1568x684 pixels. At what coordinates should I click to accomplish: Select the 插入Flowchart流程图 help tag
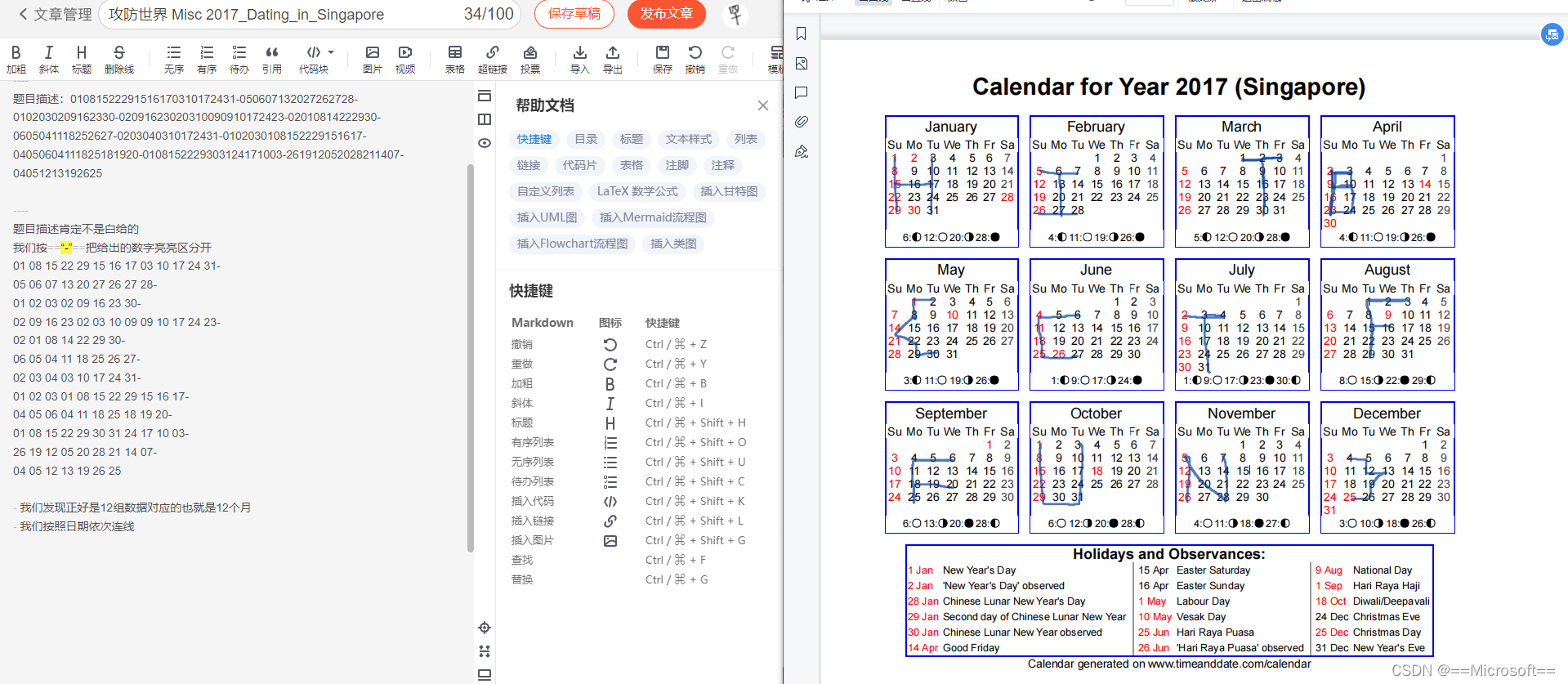573,244
